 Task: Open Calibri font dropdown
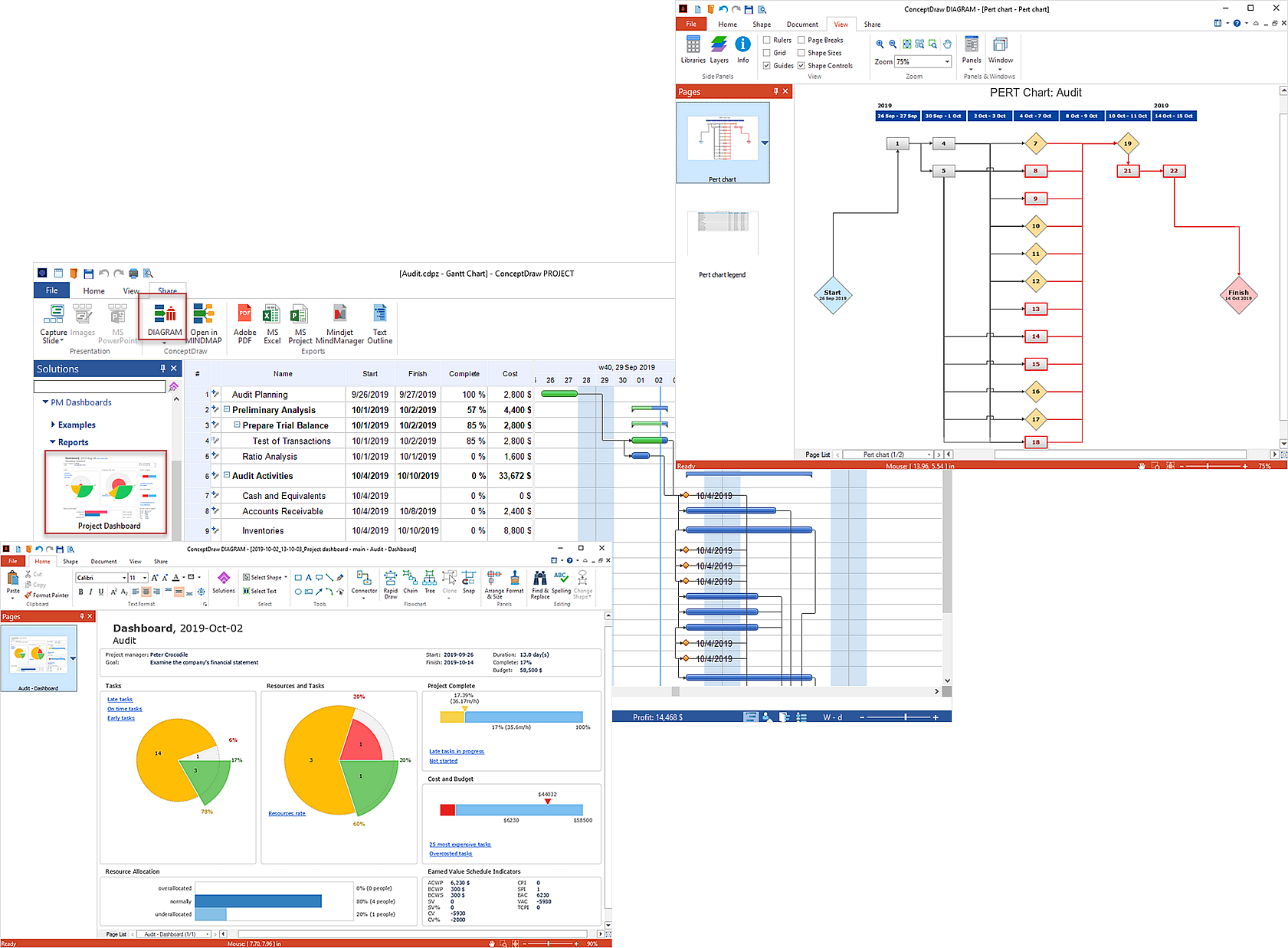[x=124, y=578]
